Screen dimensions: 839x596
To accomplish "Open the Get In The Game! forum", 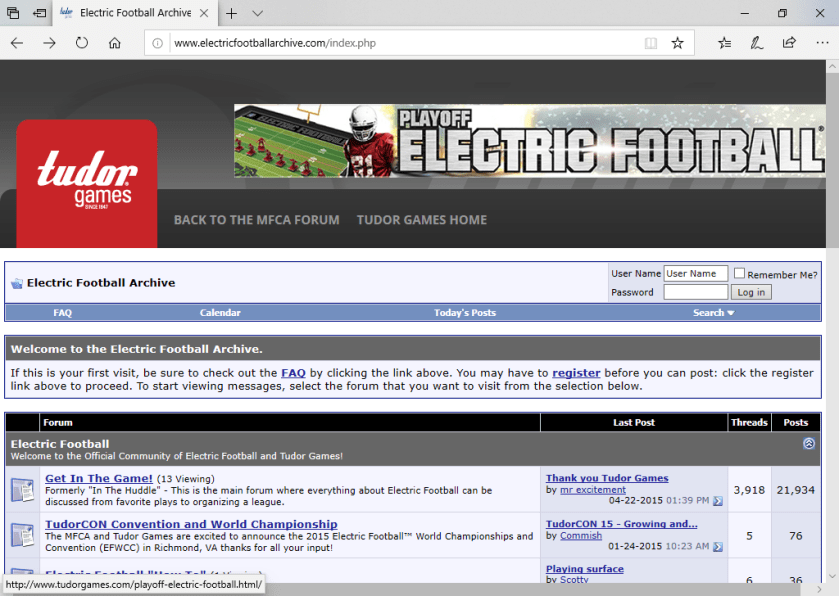I will [x=99, y=478].
